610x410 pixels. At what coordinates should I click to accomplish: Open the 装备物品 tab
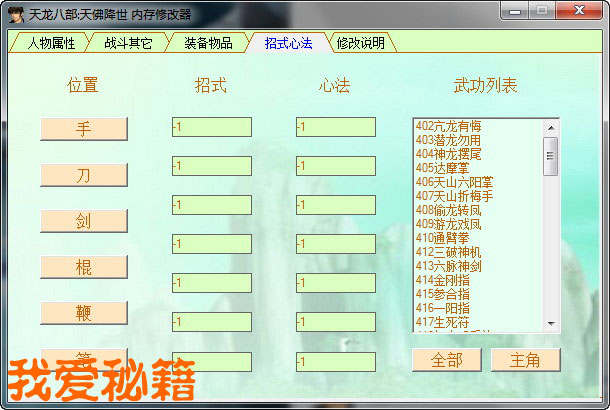(x=208, y=43)
